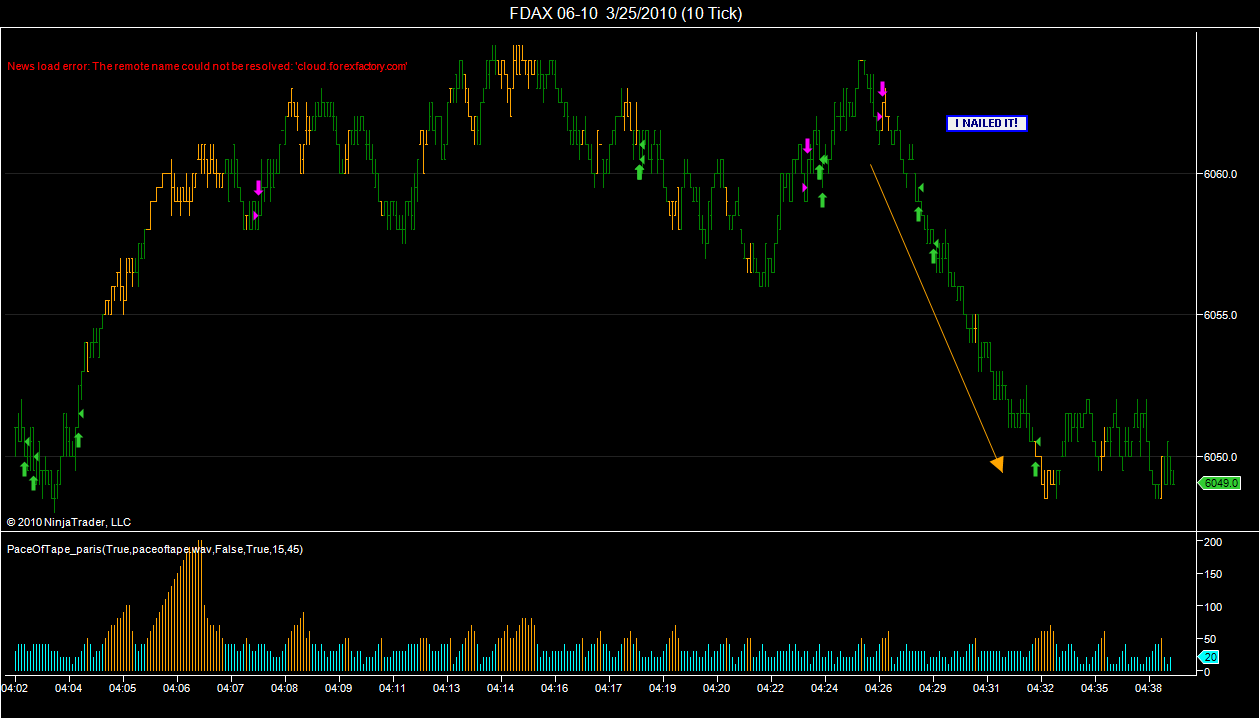Click the 6055.0 price axis label
The width and height of the screenshot is (1260, 719).
point(1221,315)
